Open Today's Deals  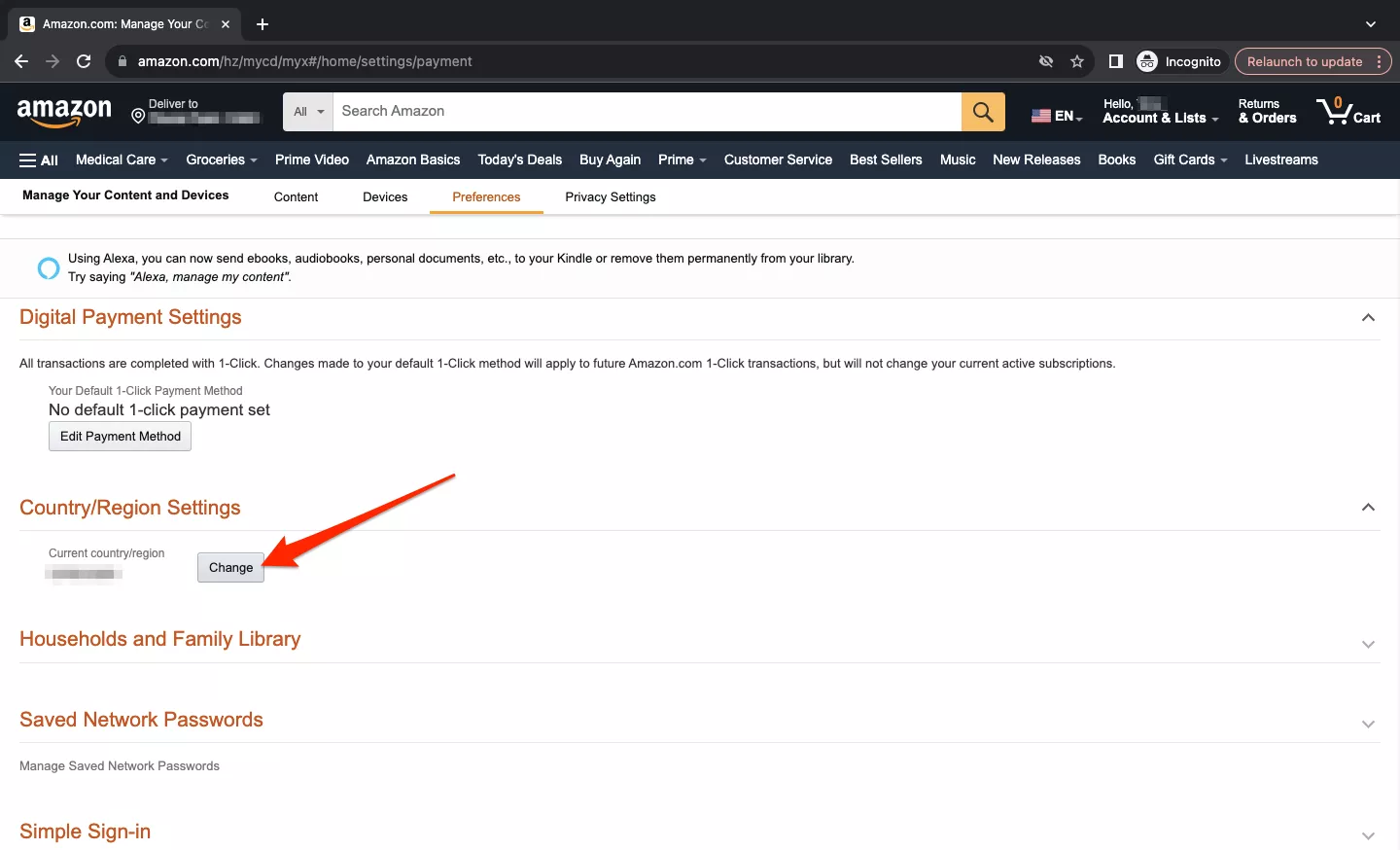coord(520,159)
